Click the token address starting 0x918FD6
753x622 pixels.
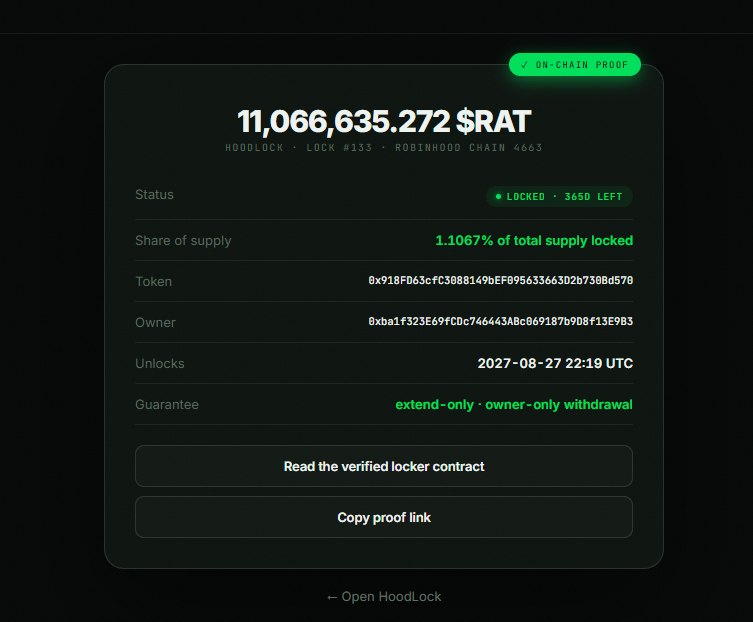click(500, 281)
